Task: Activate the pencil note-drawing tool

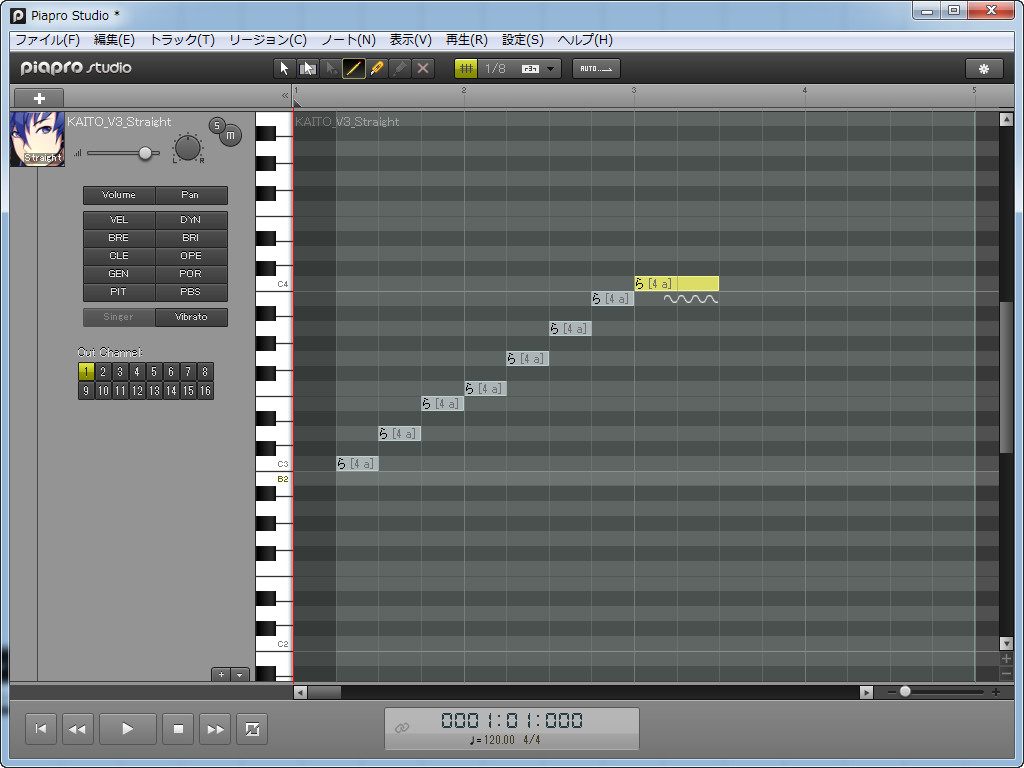Action: [x=353, y=69]
